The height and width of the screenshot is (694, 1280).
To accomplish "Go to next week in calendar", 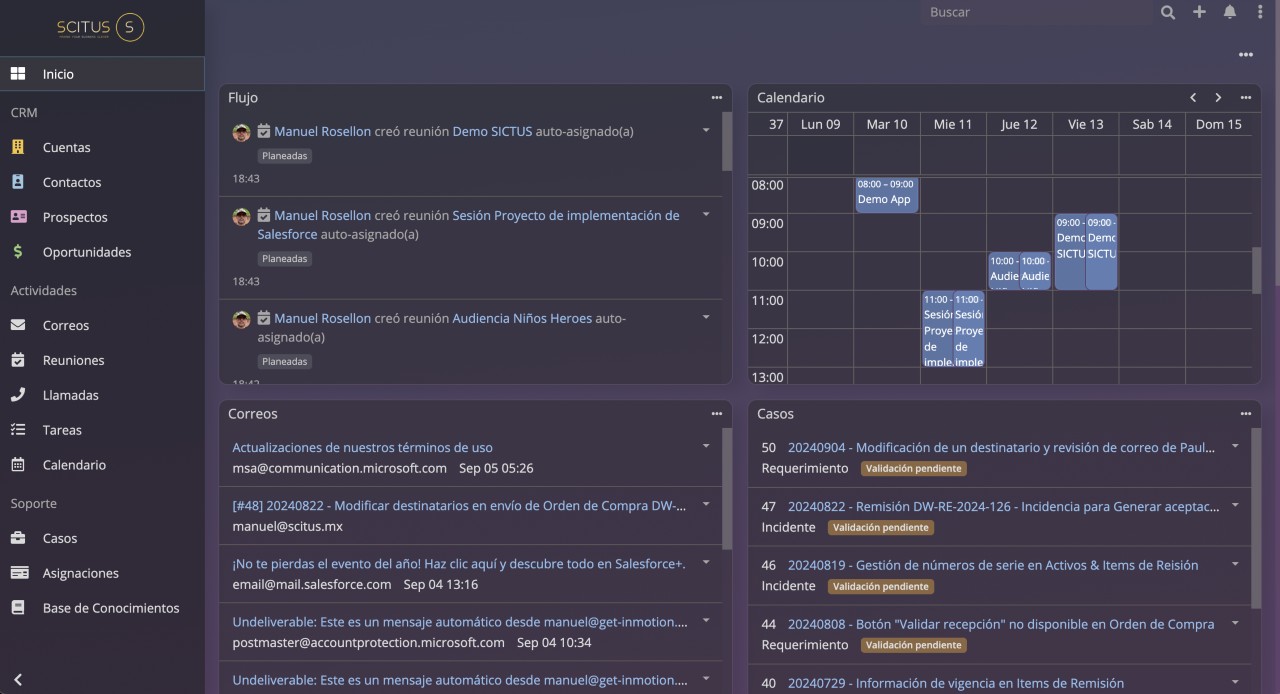I will coord(1218,98).
